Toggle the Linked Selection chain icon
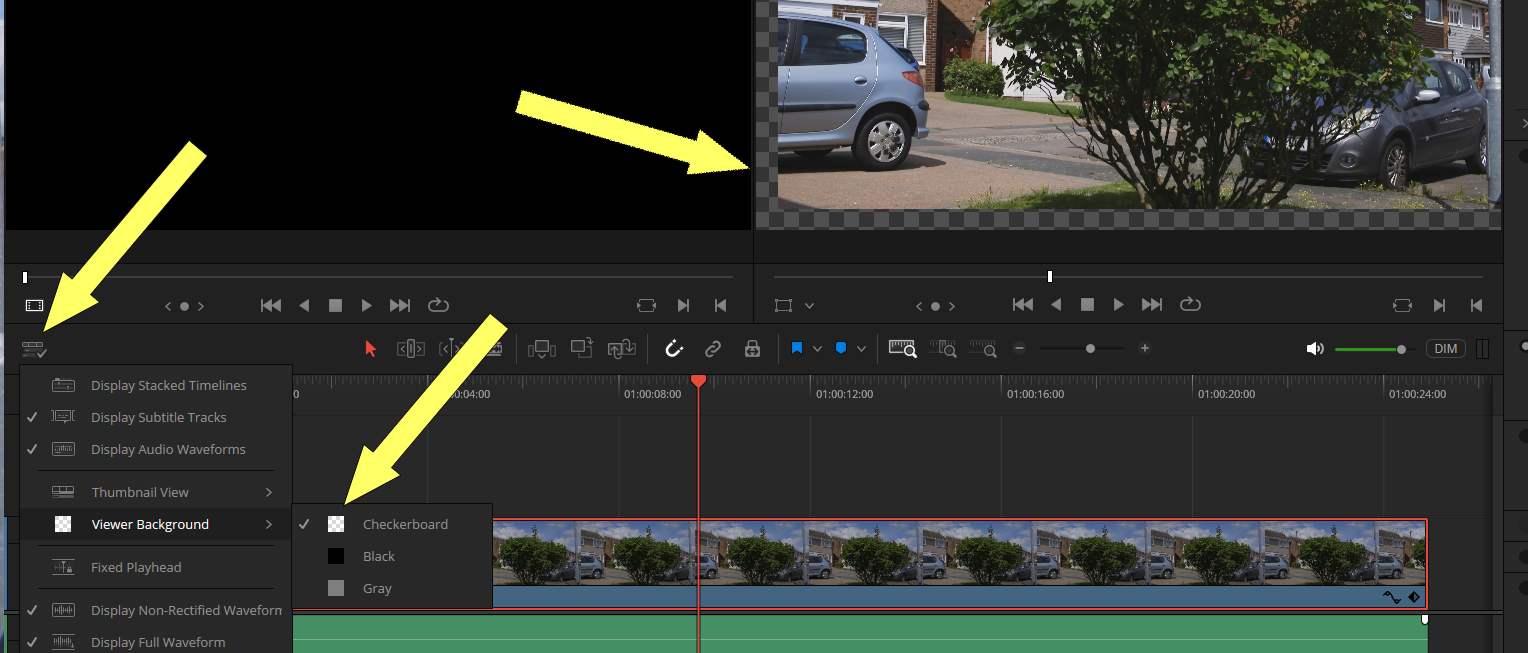The height and width of the screenshot is (653, 1528). [x=713, y=349]
